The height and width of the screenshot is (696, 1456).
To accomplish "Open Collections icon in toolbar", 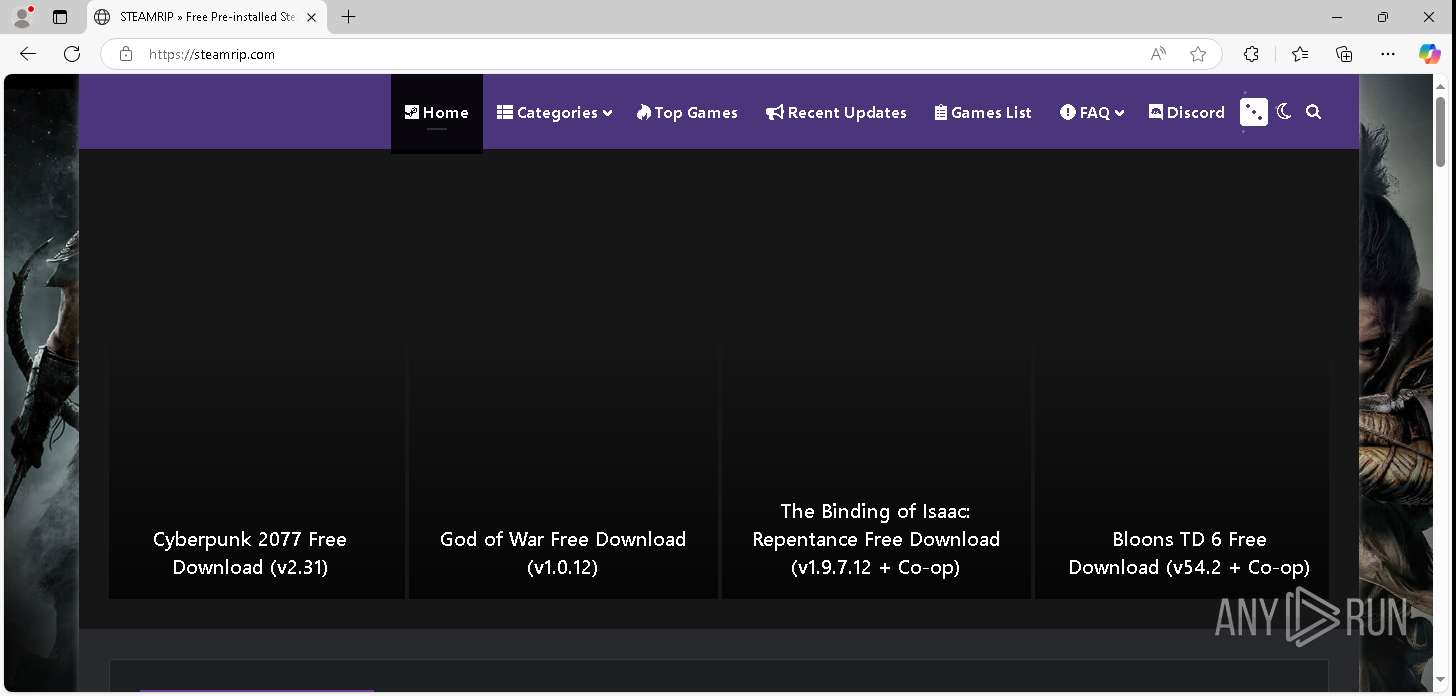I will tap(1344, 54).
